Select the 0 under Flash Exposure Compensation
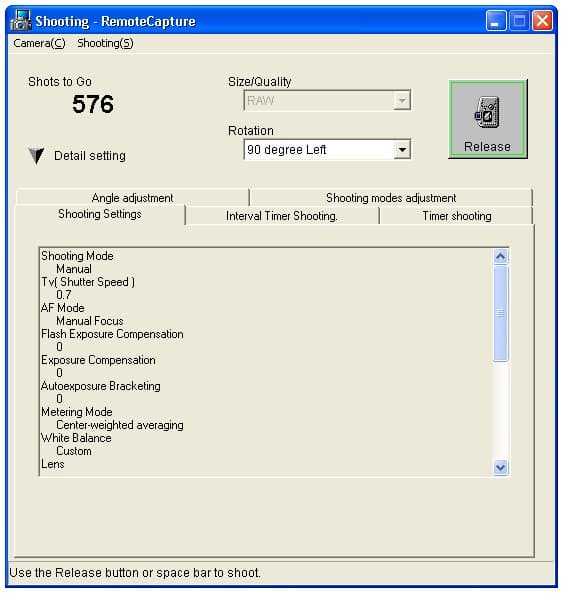The height and width of the screenshot is (593, 562). 59,347
